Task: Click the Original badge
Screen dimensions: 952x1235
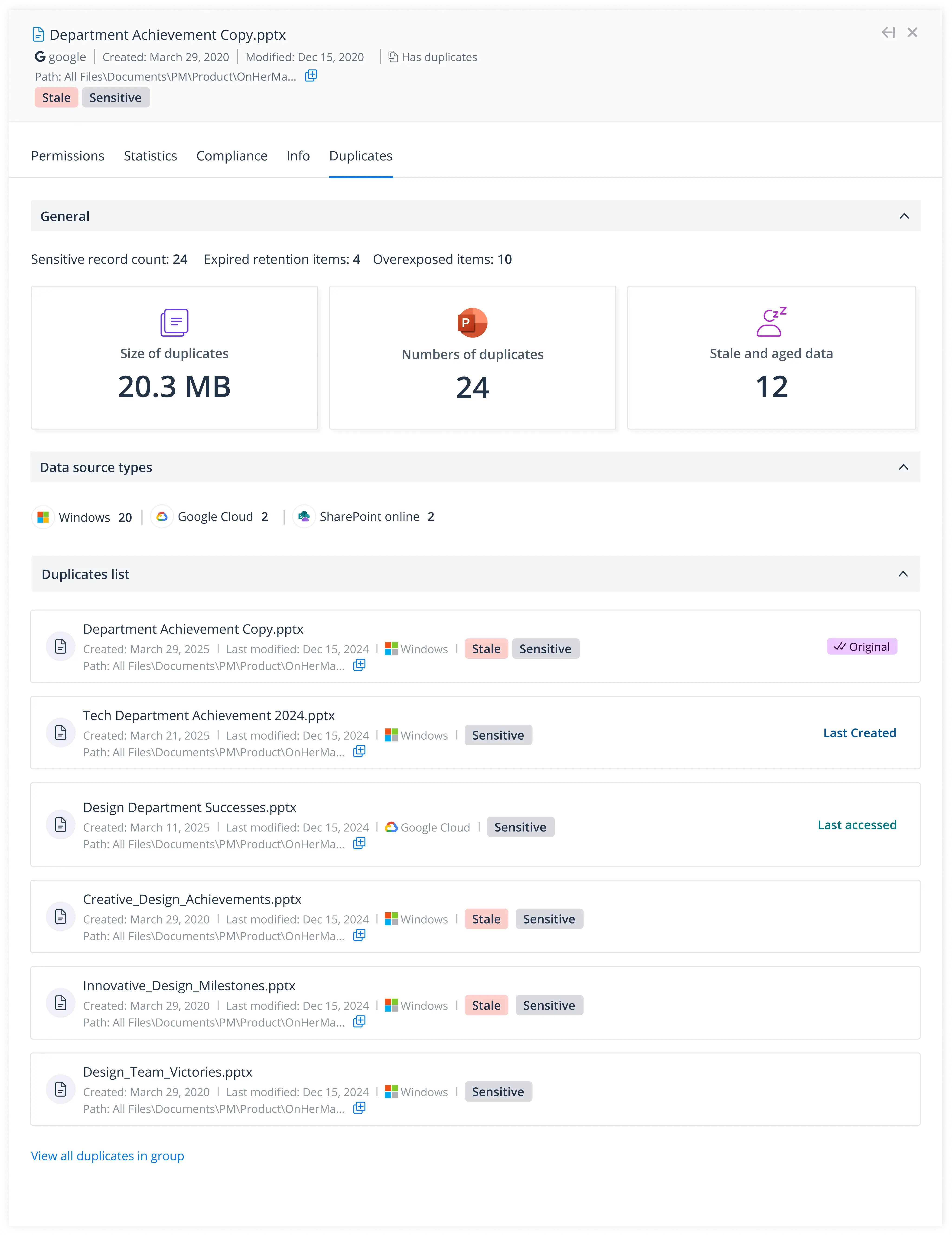Action: tap(862, 646)
